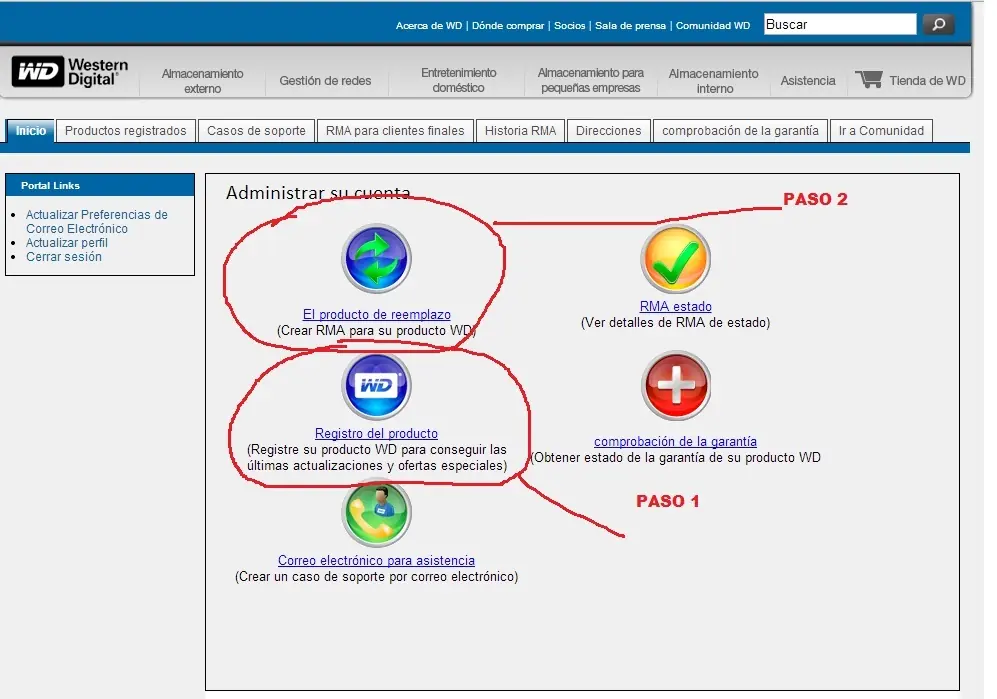Open Entretenimiento doméstico menu
997x699 pixels.
tap(458, 80)
